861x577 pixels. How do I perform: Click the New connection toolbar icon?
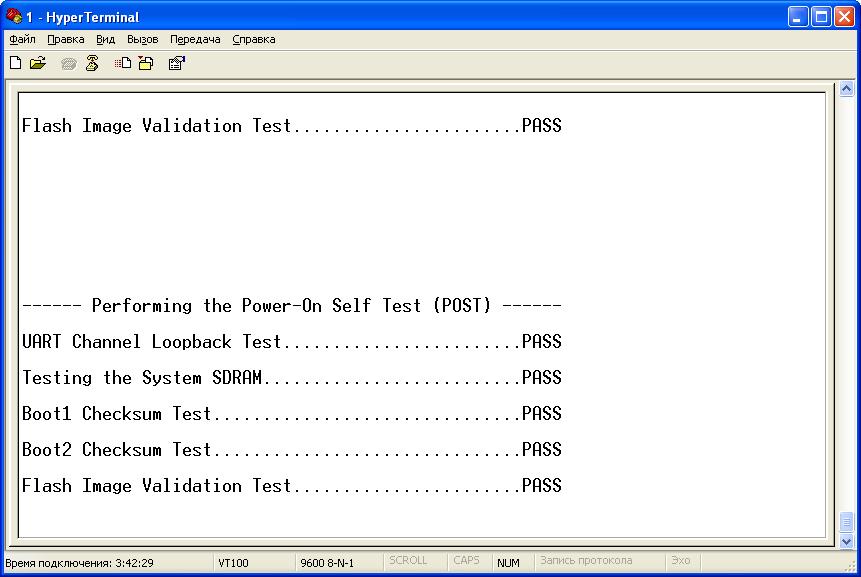pos(15,63)
